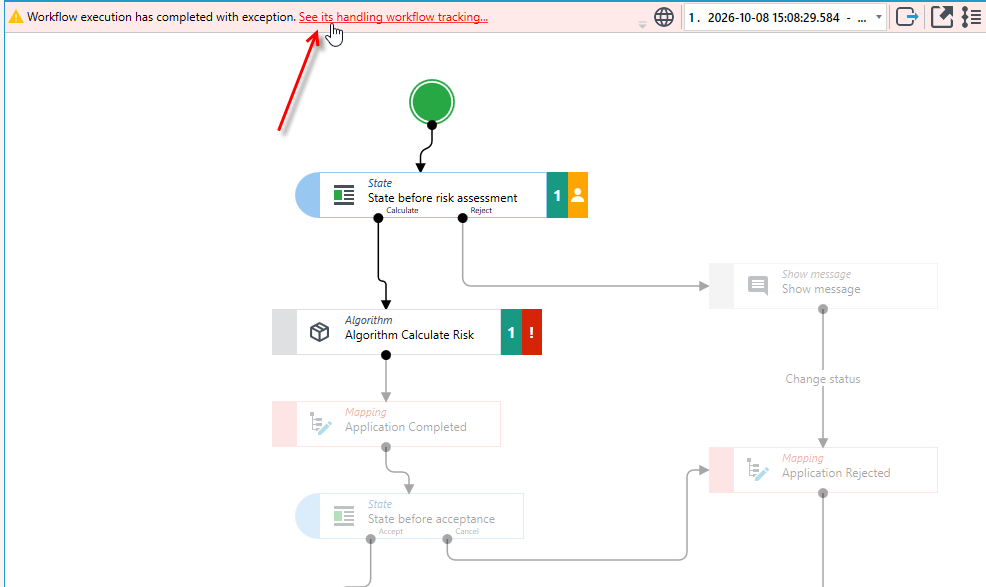Select the 'Application Rejected' node label

[x=836, y=472]
